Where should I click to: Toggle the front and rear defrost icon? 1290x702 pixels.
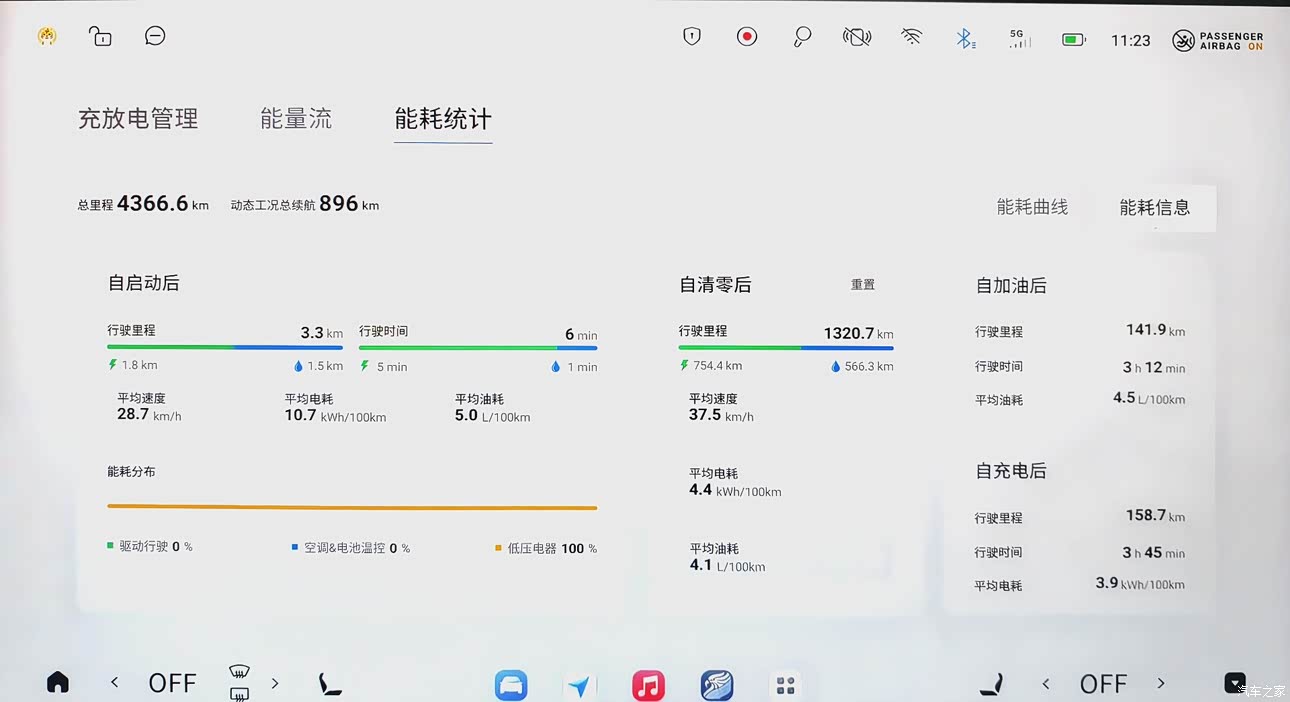coord(239,682)
